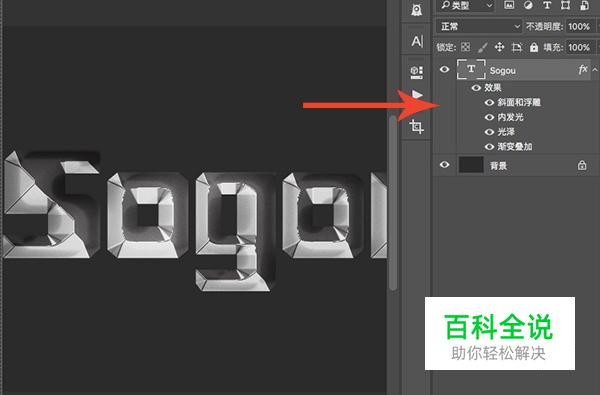The height and width of the screenshot is (395, 600).
Task: Click the 斜面和浮雕 effect label
Action: [519, 102]
